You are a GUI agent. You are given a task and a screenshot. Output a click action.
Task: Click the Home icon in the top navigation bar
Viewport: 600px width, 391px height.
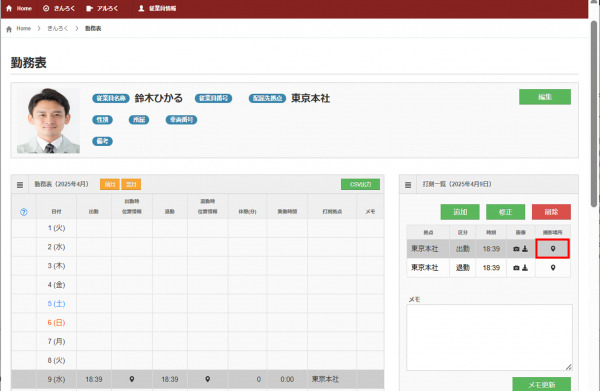[9, 8]
